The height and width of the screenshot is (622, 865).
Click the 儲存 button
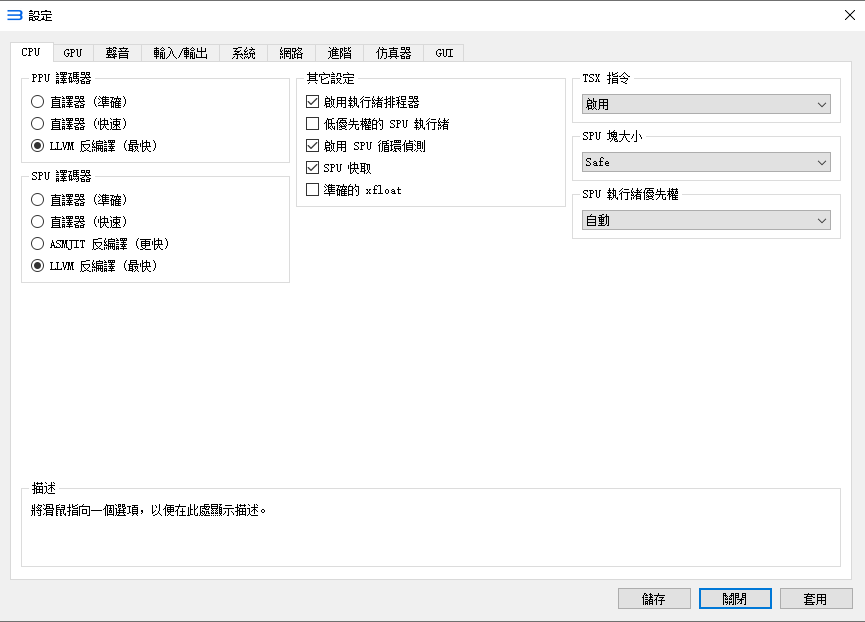(654, 598)
